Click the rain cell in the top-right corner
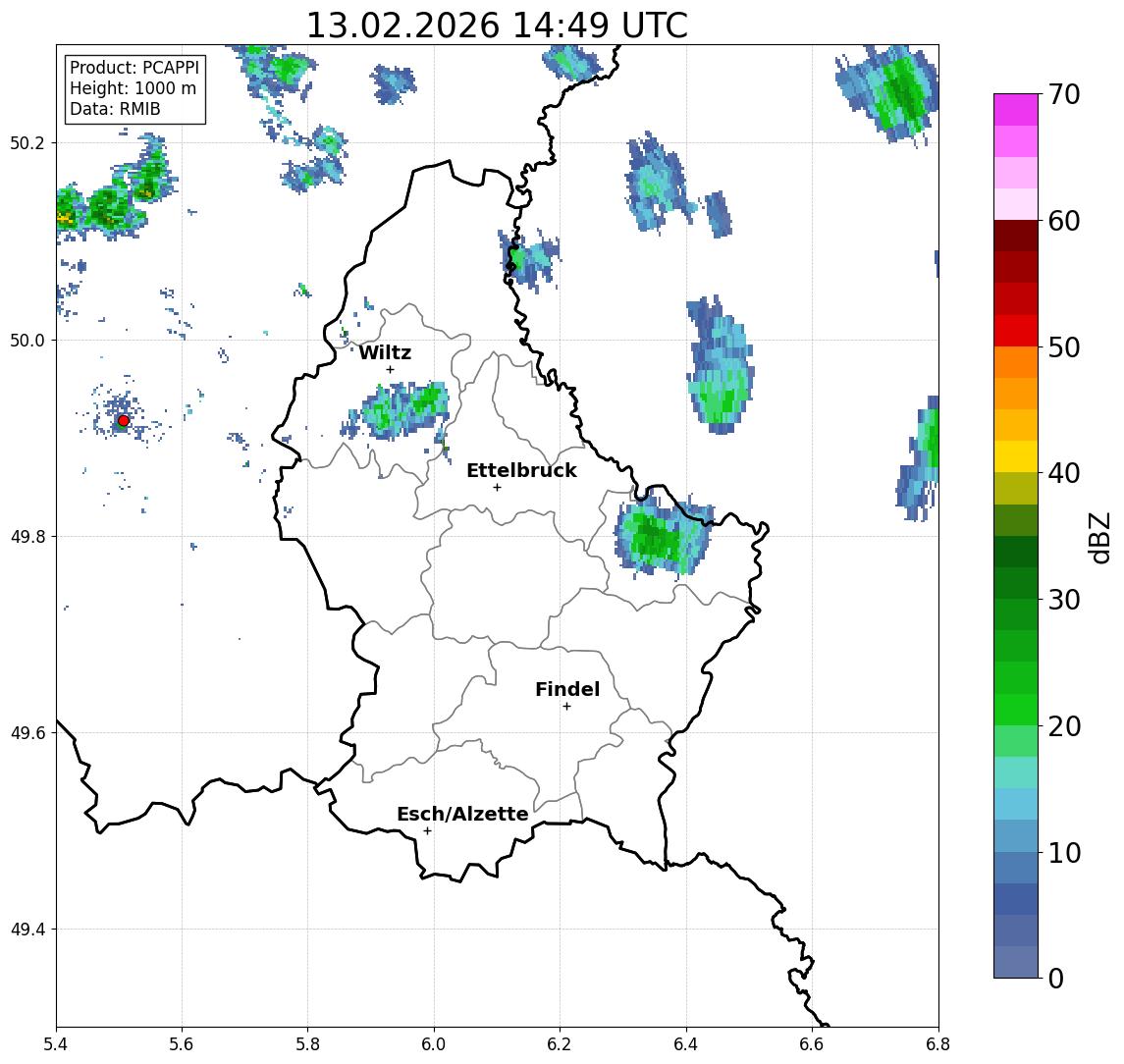Viewport: 1124px width, 1064px height. coord(888,93)
